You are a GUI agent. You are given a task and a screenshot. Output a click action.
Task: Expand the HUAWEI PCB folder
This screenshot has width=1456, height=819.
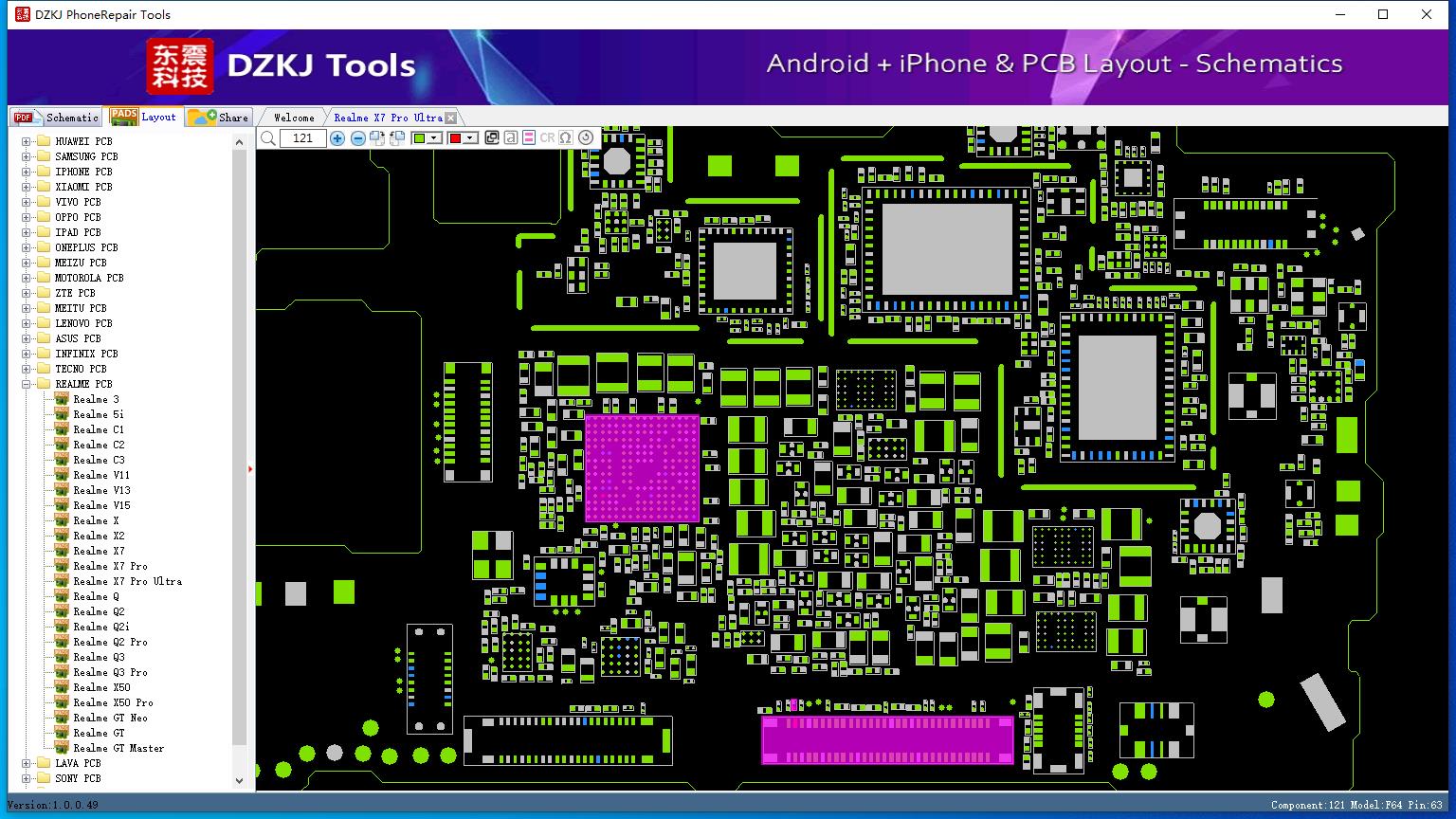[26, 141]
